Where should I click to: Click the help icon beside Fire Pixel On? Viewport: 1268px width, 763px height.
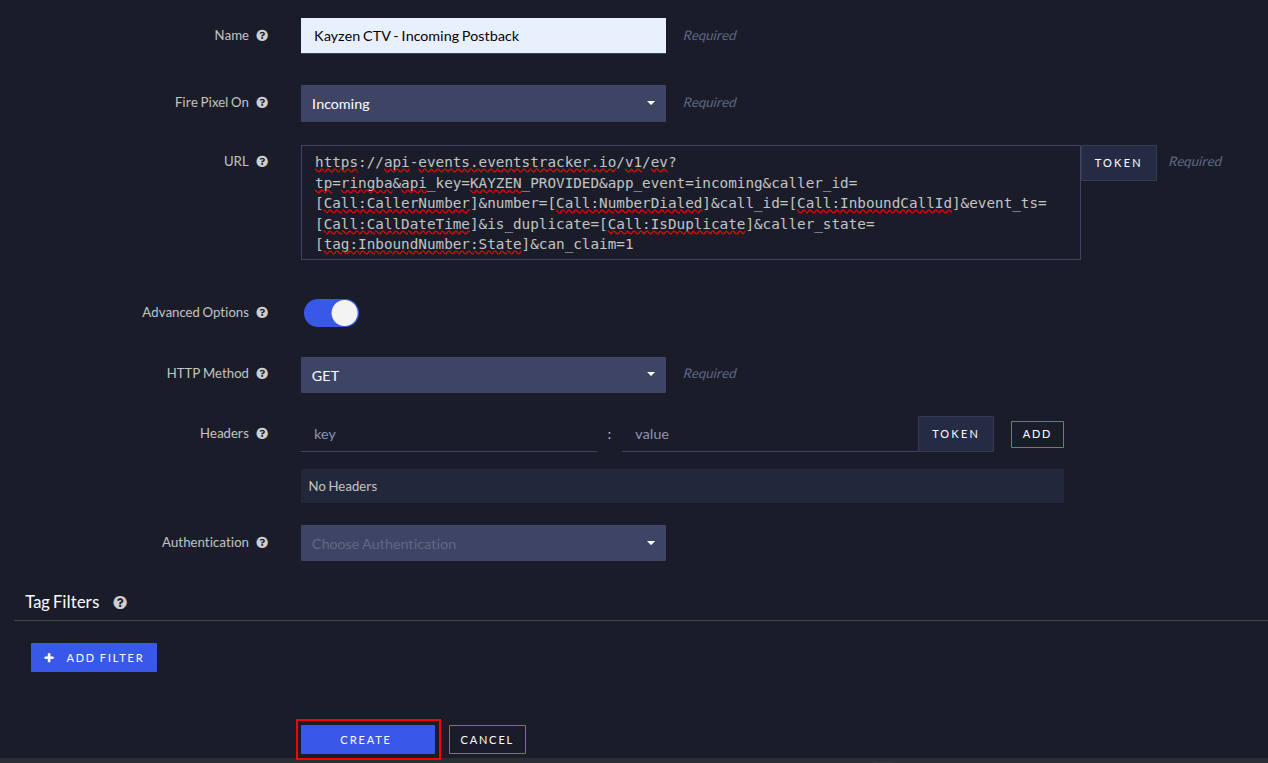(262, 102)
